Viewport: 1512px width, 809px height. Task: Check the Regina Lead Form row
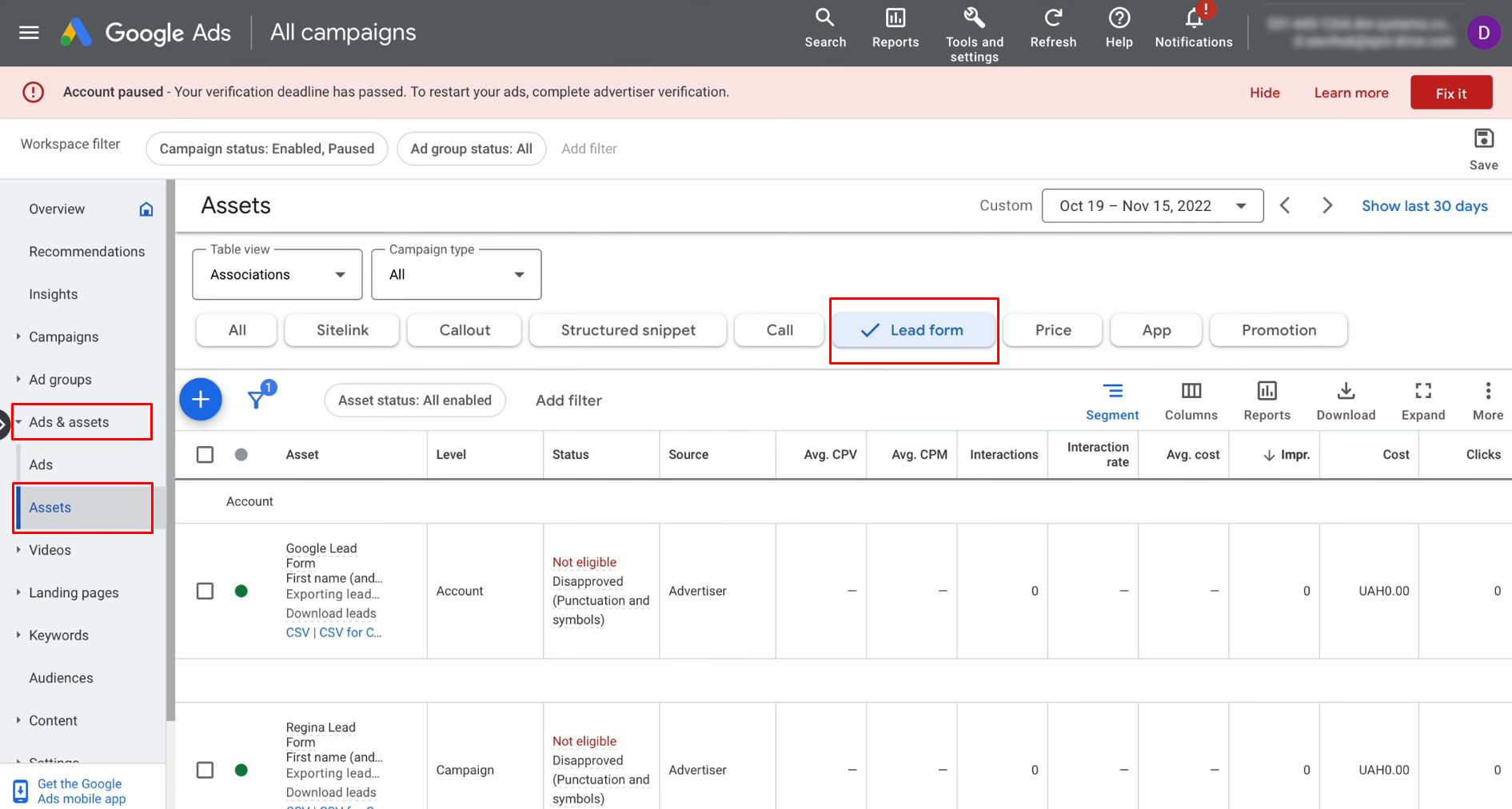point(205,770)
